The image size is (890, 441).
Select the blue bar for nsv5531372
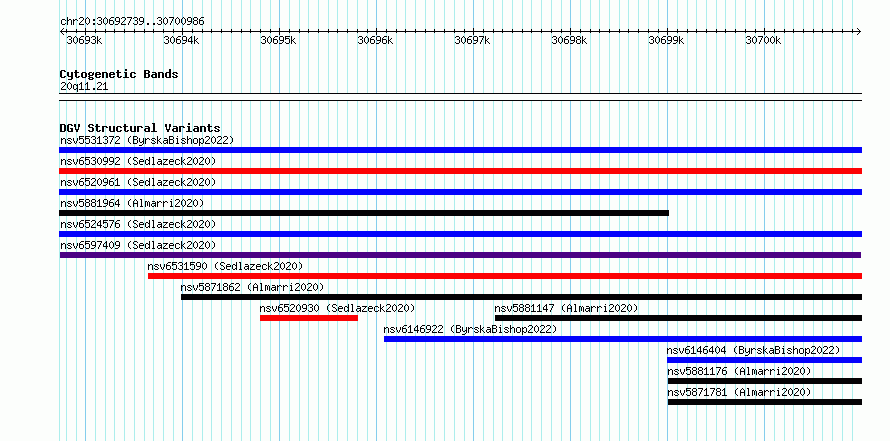tap(460, 150)
